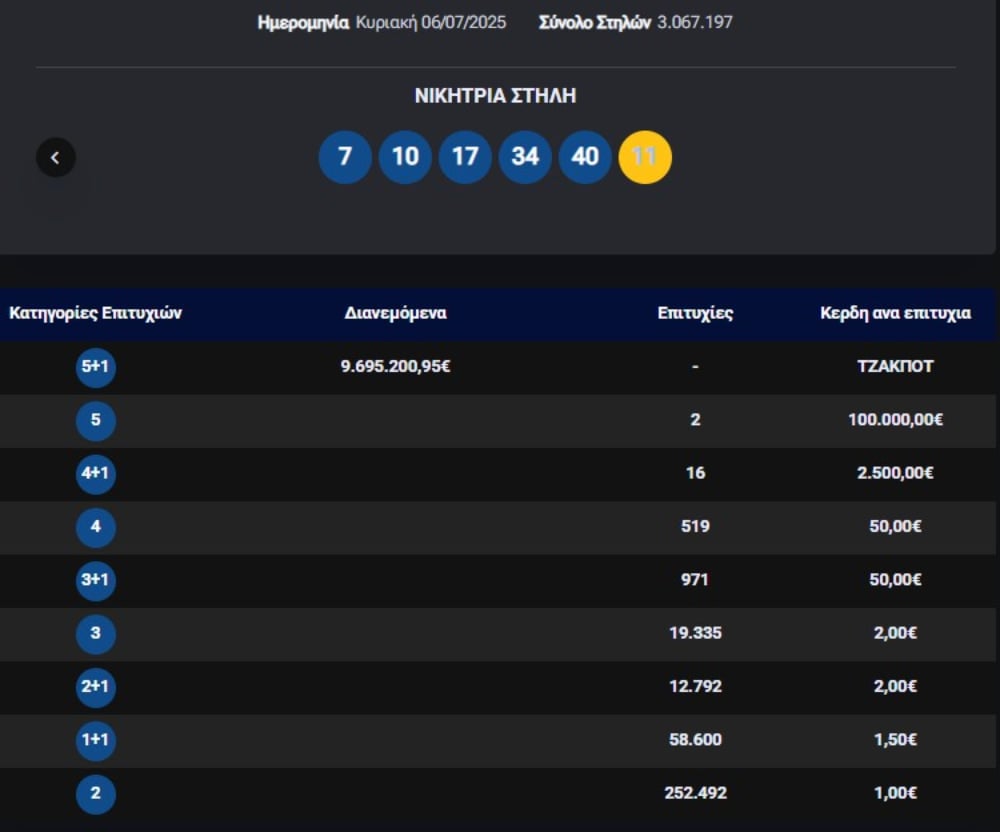Click the 519 winners count
The width and height of the screenshot is (1000, 832).
click(x=695, y=527)
